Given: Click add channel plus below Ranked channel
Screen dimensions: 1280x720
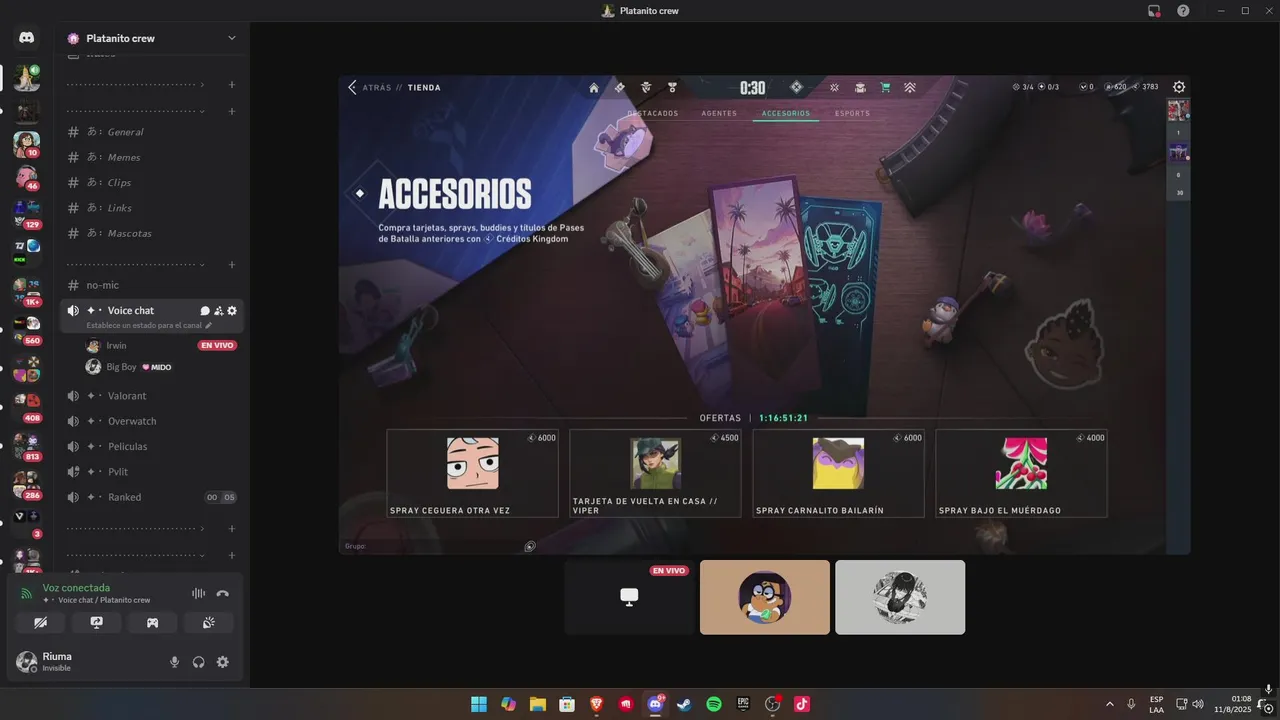Looking at the screenshot, I should tap(232, 528).
